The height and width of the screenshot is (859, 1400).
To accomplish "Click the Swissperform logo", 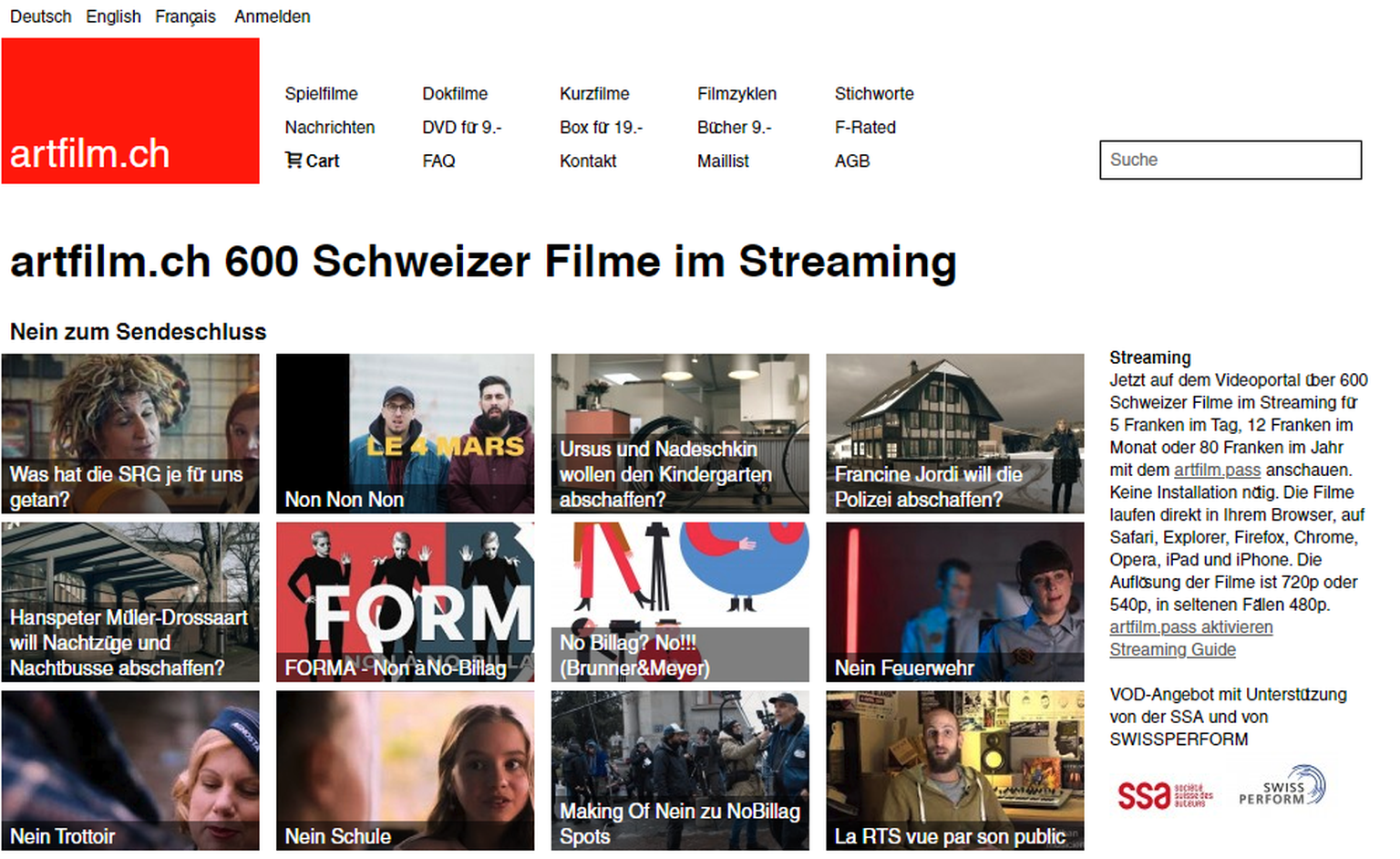I will (x=1282, y=787).
